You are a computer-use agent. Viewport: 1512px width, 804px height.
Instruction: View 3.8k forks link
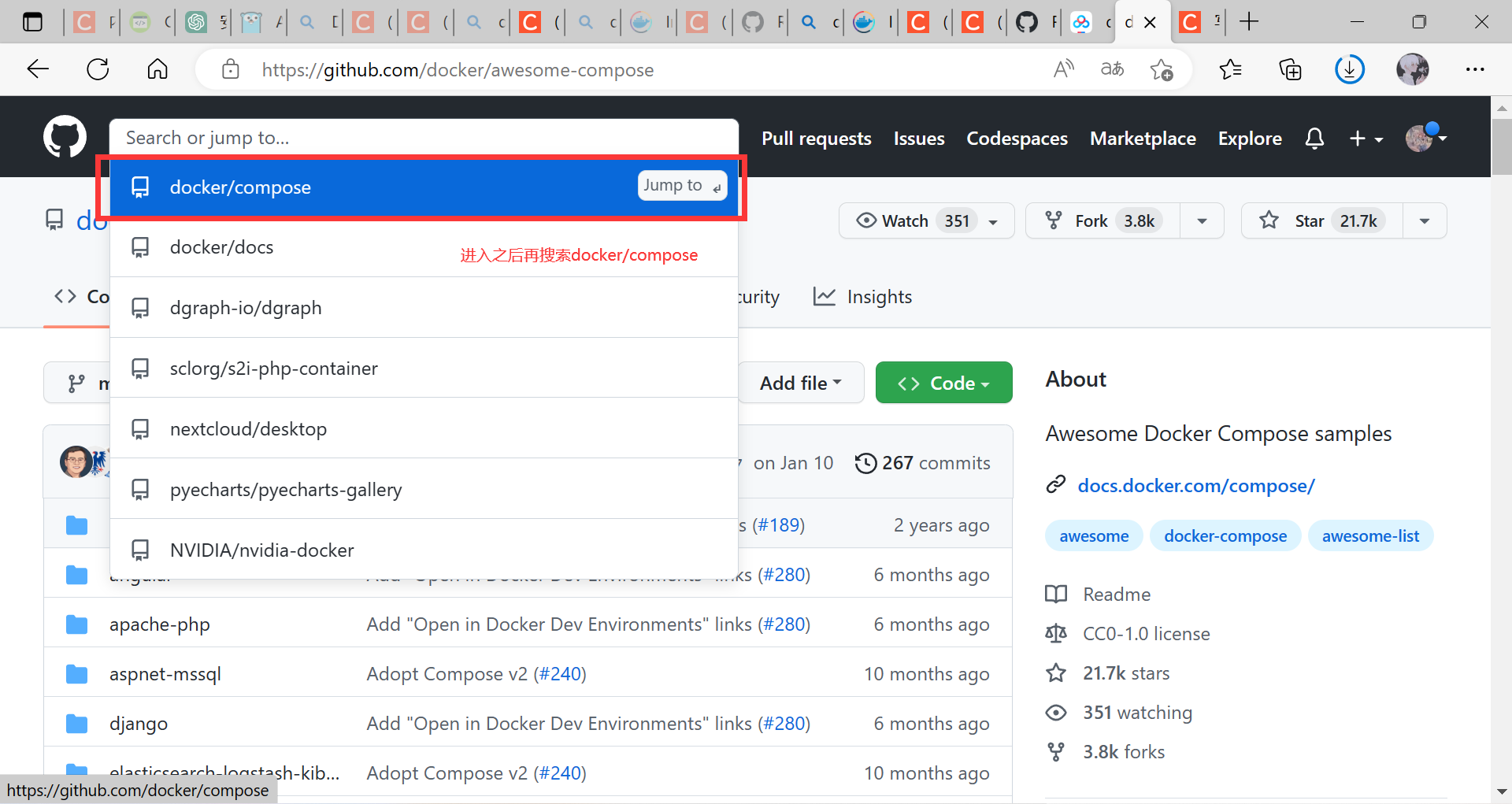point(1105,752)
